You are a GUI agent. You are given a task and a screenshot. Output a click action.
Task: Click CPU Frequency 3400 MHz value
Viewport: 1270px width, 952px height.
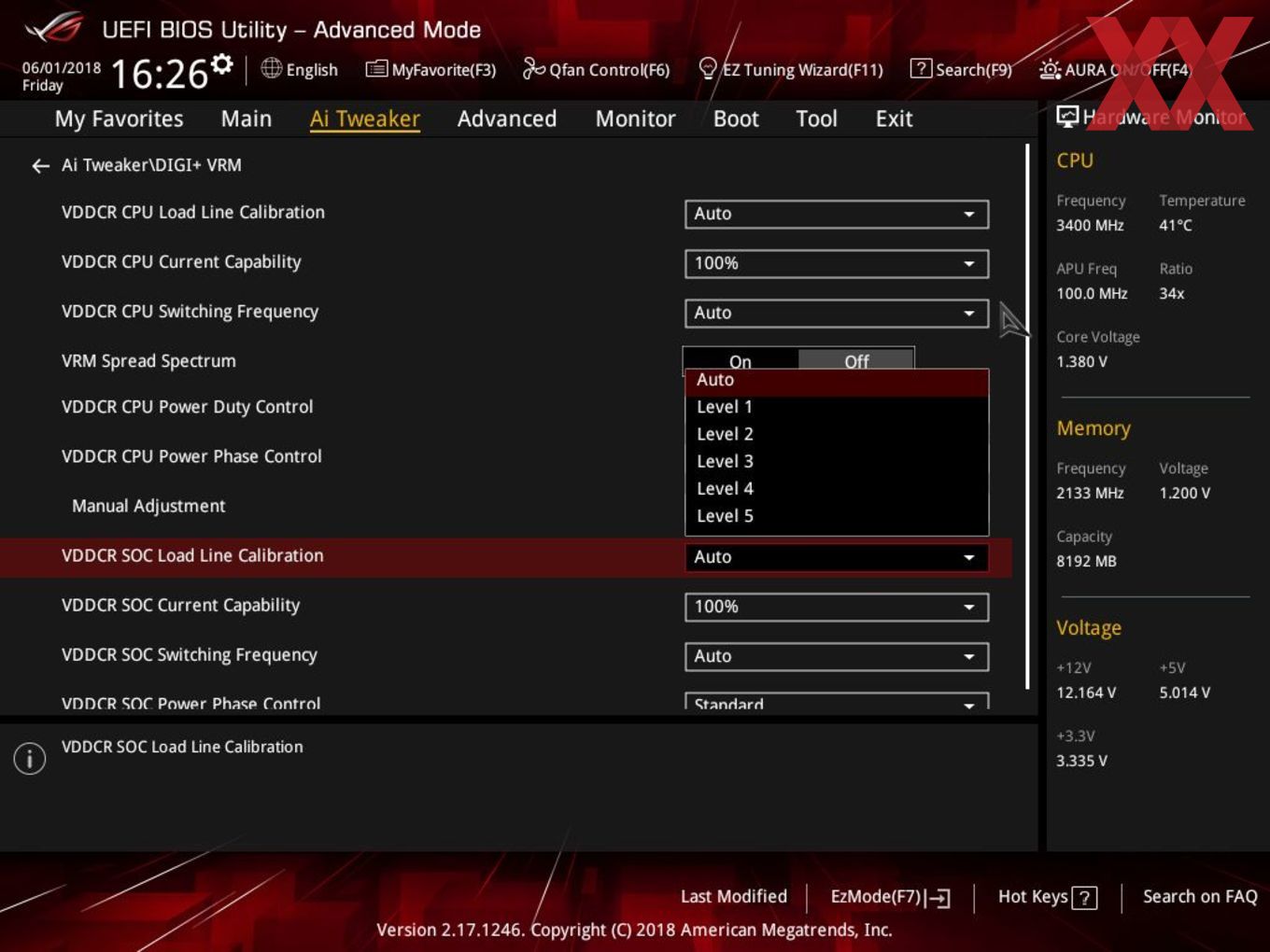[x=1090, y=225]
